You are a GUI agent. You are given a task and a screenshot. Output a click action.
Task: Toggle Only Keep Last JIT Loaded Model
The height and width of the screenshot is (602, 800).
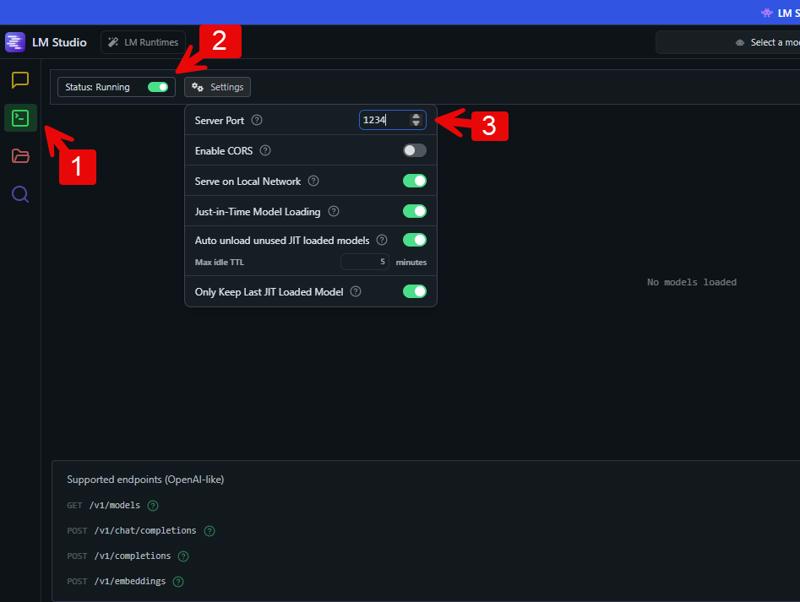tap(414, 291)
